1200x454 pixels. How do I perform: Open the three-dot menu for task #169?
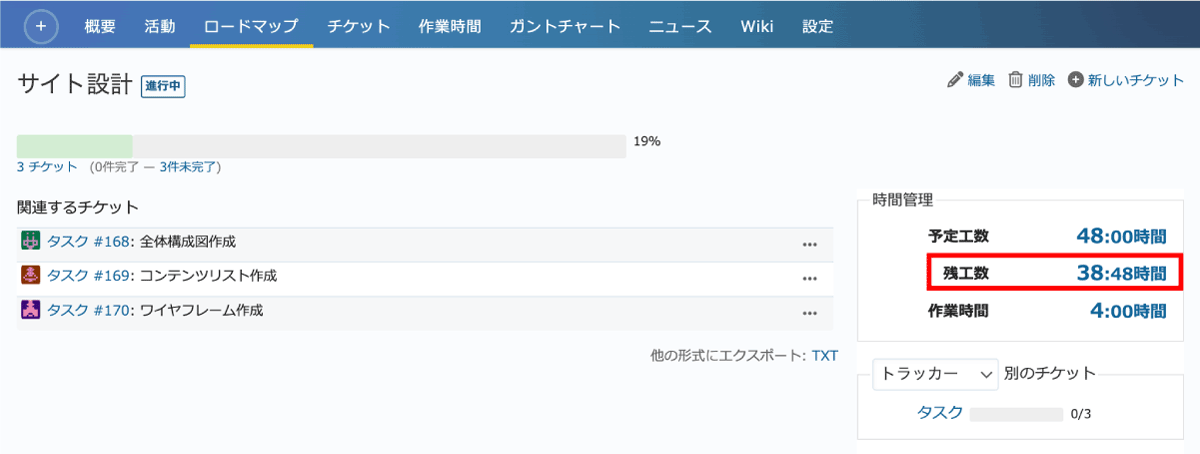810,277
